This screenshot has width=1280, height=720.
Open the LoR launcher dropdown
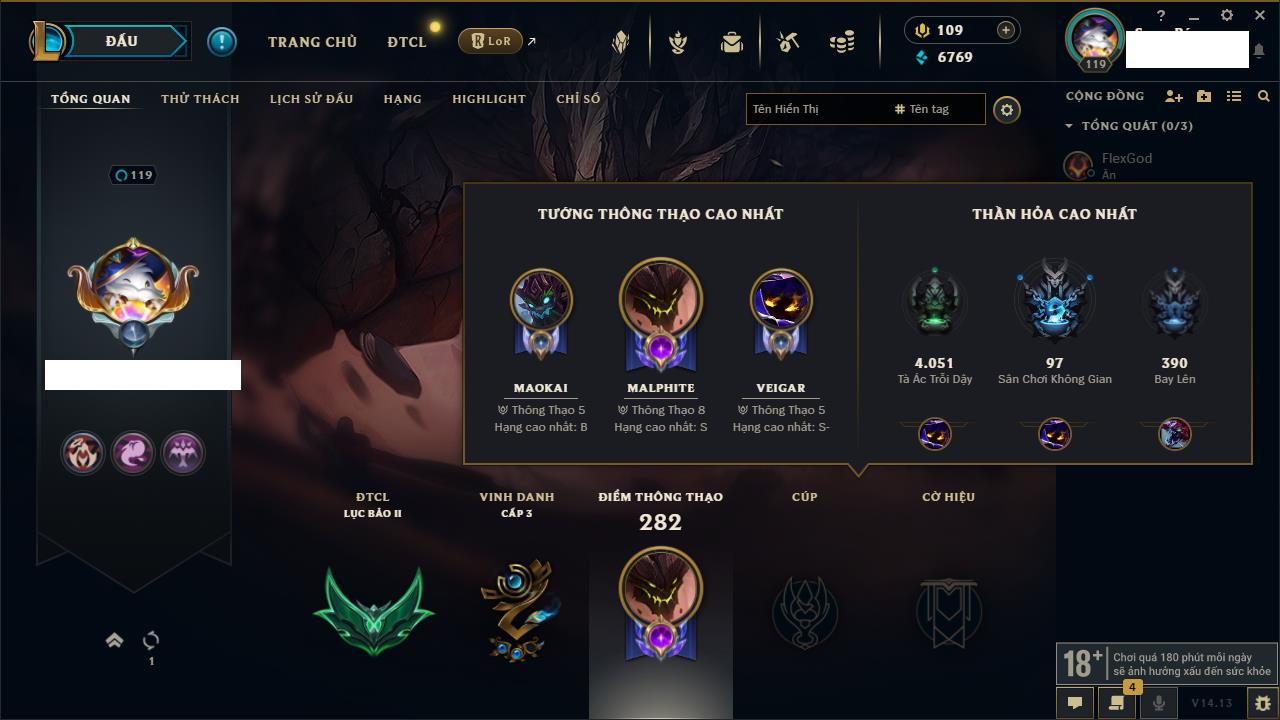pos(490,41)
